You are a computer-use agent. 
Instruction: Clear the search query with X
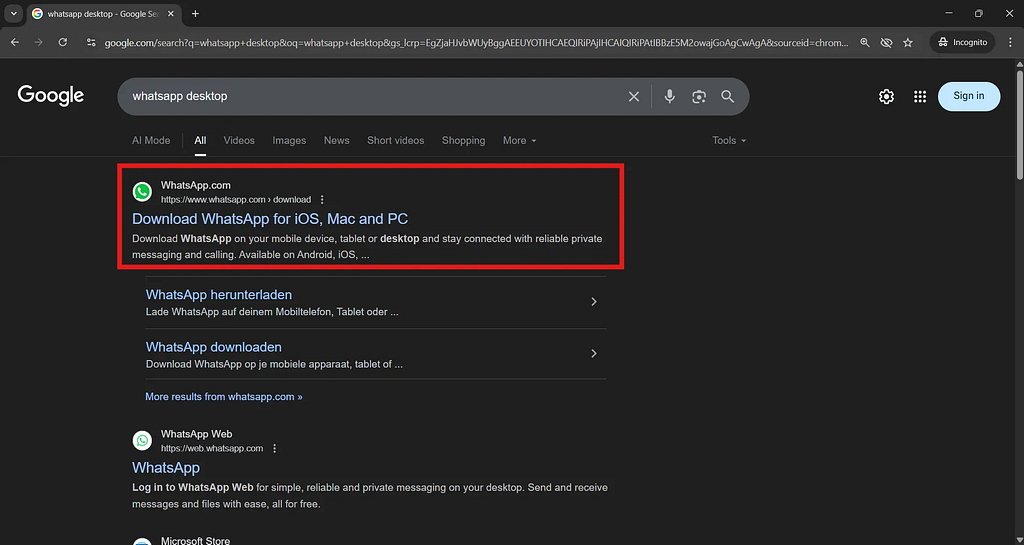click(633, 97)
